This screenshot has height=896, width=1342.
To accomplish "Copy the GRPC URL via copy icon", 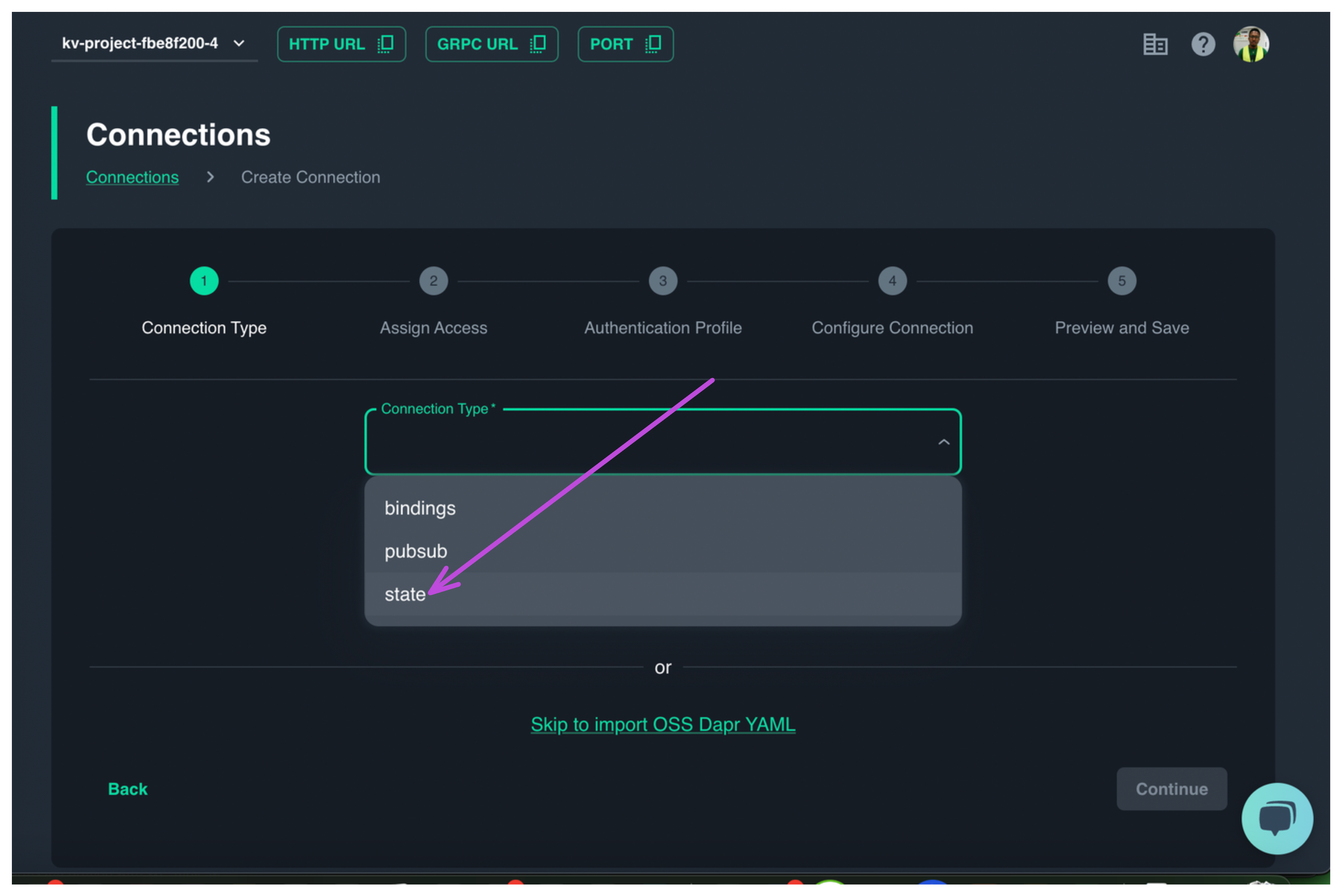I will pos(538,44).
